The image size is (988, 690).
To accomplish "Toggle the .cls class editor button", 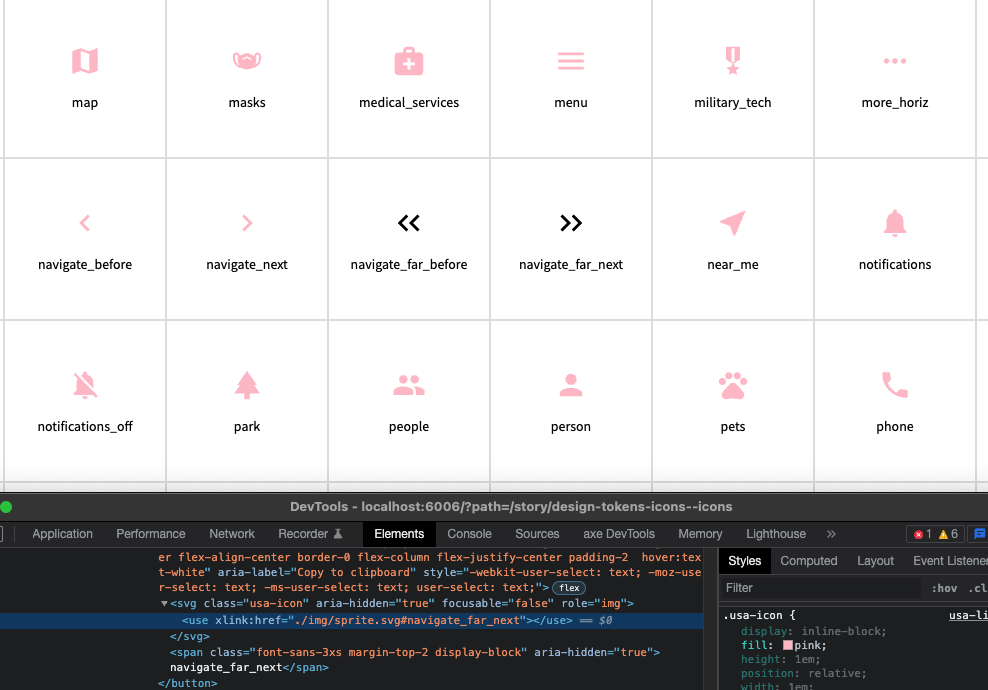I will click(977, 588).
